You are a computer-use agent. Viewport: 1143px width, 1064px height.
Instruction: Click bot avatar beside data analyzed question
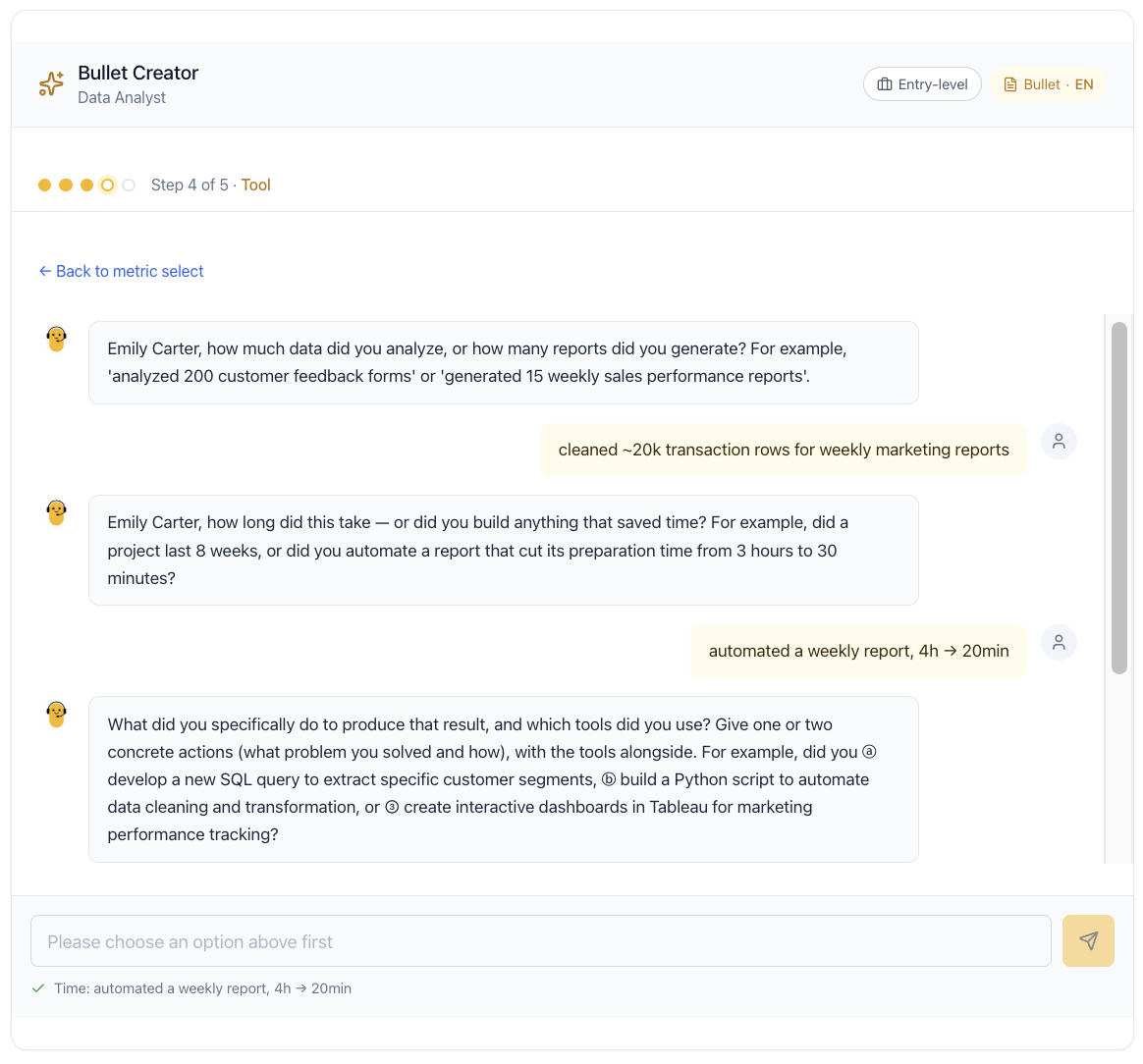[56, 339]
